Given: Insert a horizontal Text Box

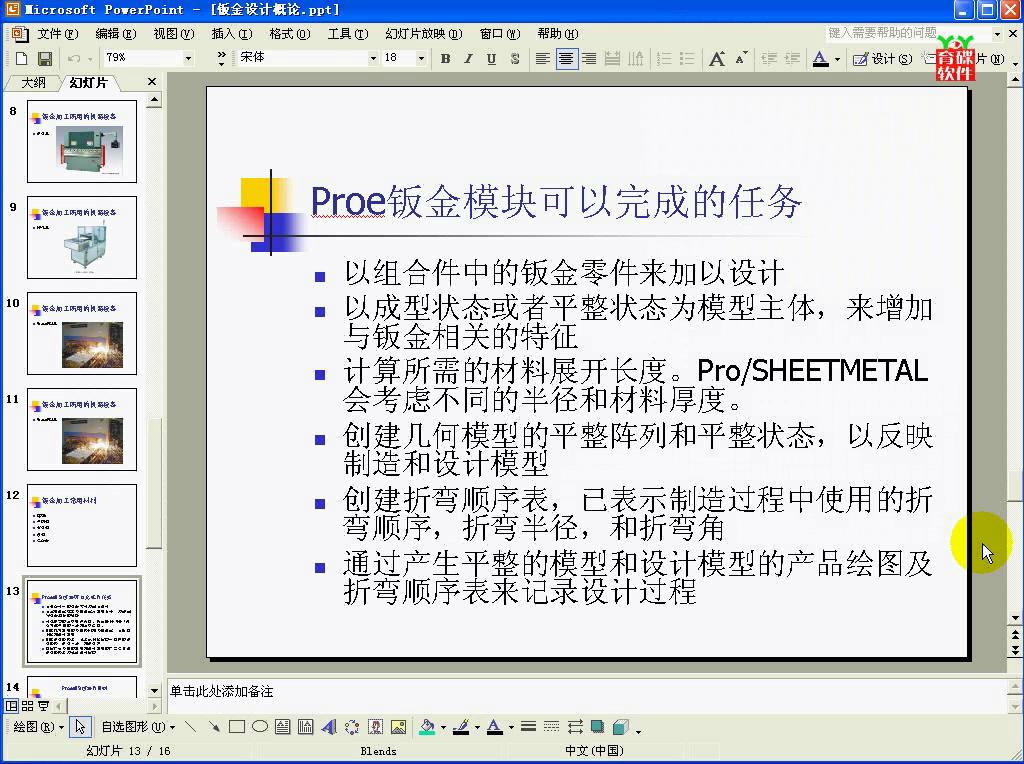Looking at the screenshot, I should click(x=283, y=727).
